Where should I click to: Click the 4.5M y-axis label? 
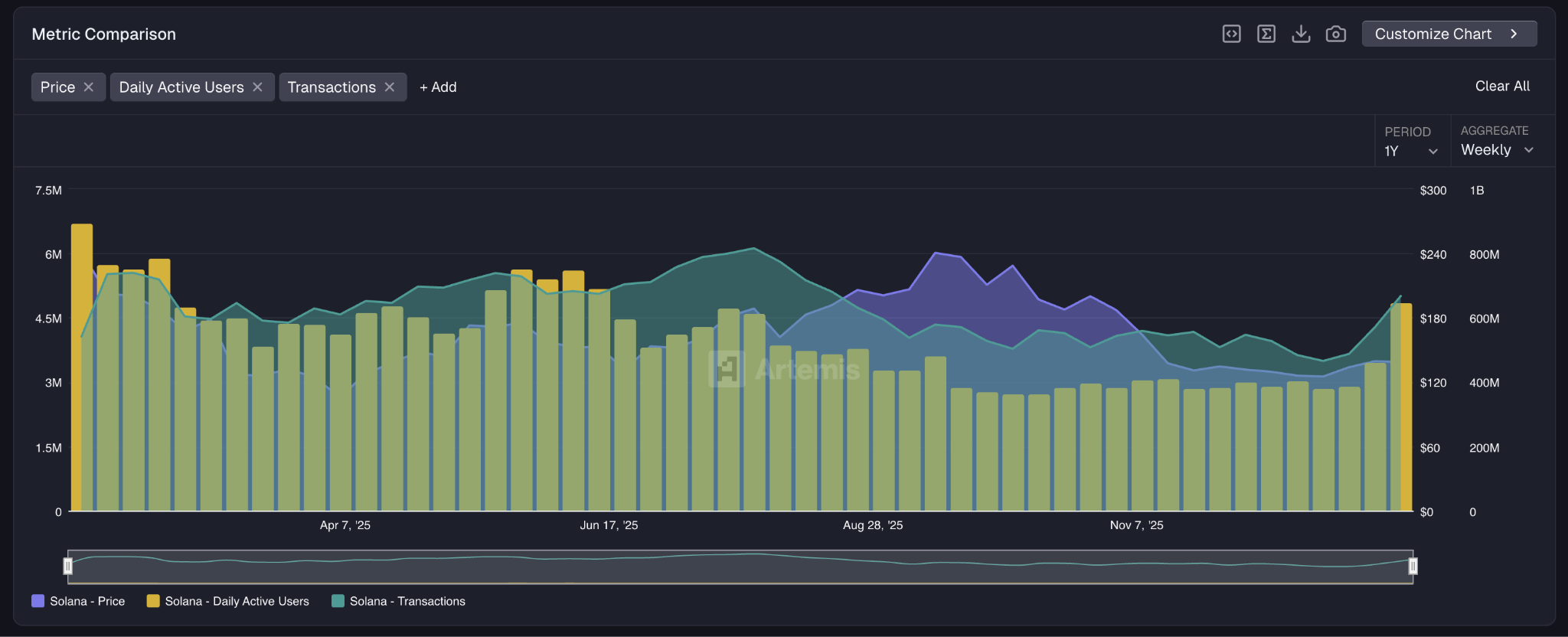click(48, 318)
